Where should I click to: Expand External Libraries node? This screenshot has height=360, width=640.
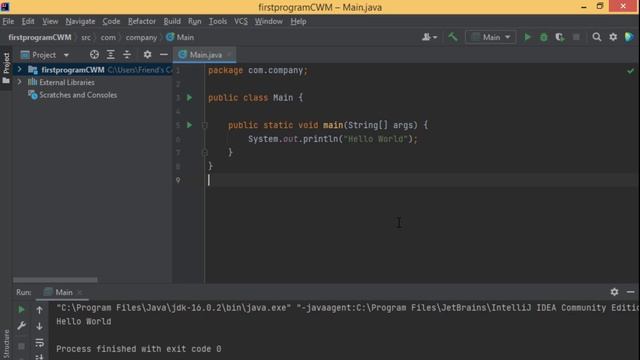coord(19,82)
